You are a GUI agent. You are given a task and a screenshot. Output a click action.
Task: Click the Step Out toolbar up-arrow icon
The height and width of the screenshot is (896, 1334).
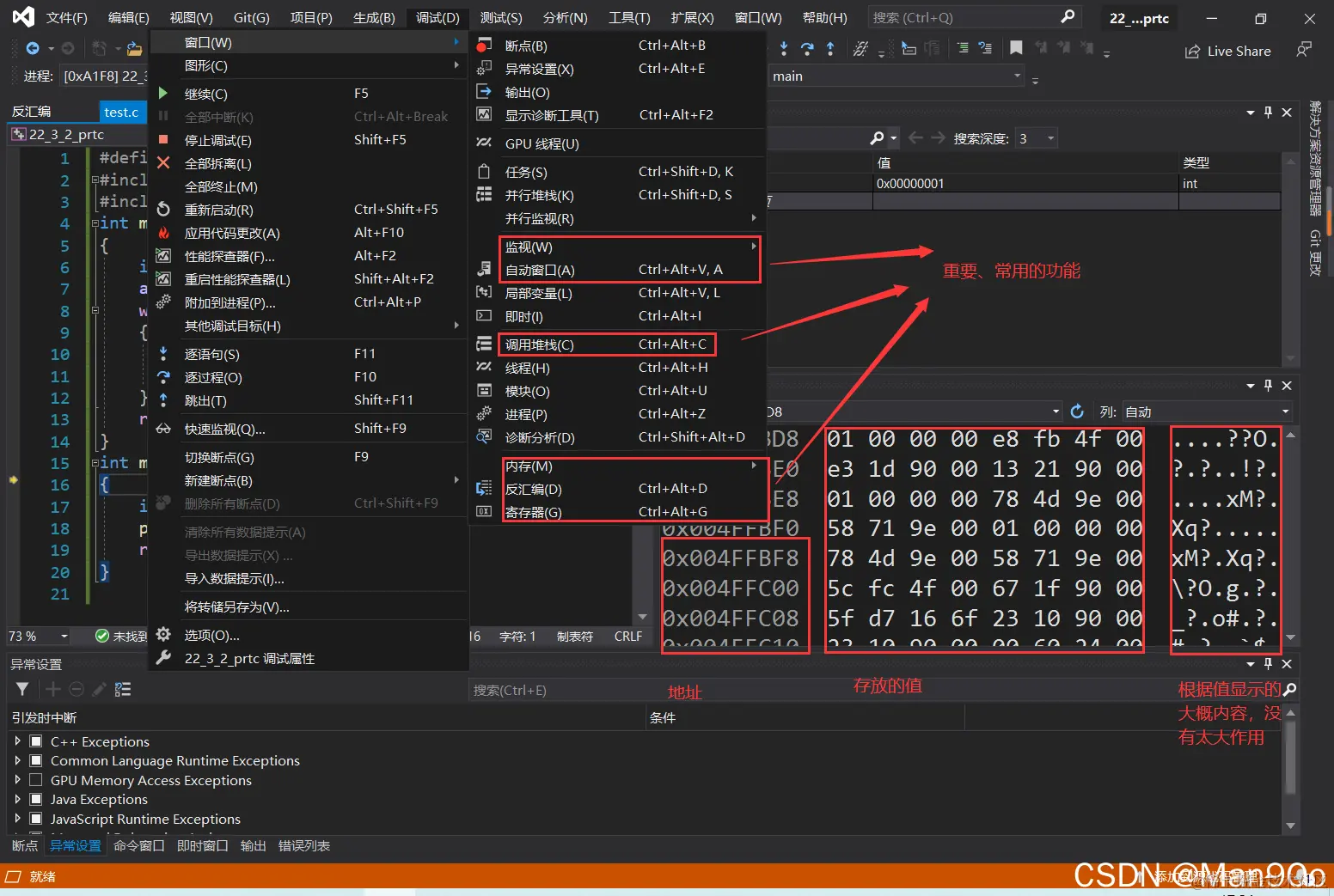tap(830, 49)
